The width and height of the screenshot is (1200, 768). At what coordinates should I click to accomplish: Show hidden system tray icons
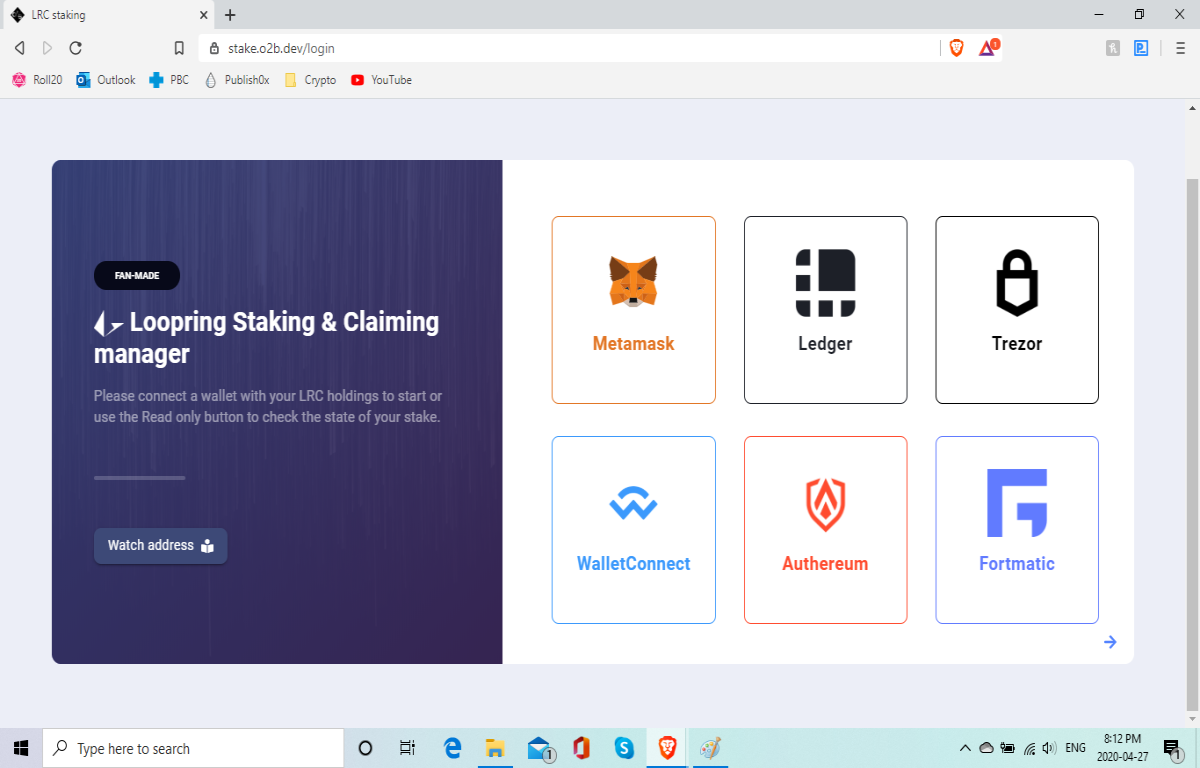pyautogui.click(x=965, y=748)
